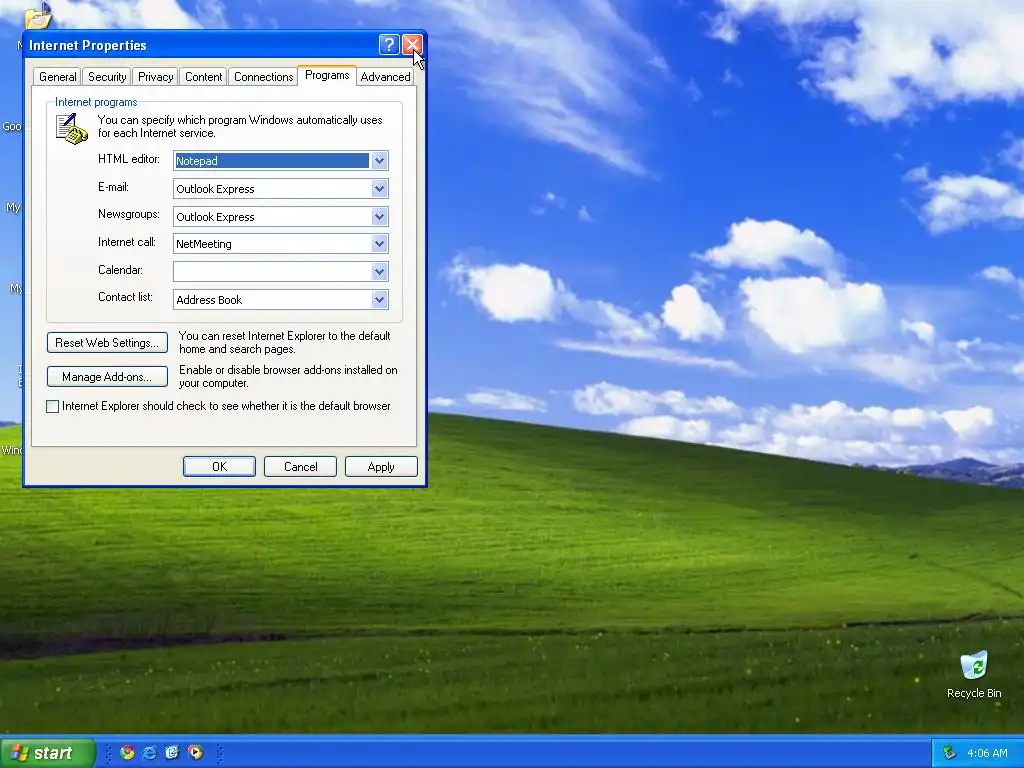Open the Internet call dropdown arrow
The height and width of the screenshot is (768, 1024).
379,244
